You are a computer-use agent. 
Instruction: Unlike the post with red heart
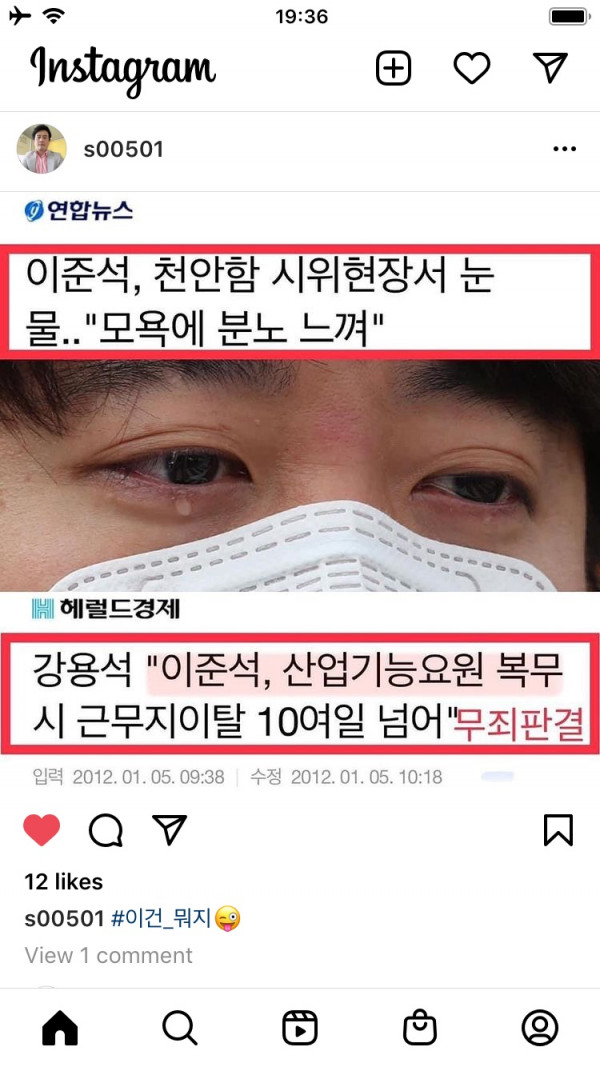pos(42,830)
